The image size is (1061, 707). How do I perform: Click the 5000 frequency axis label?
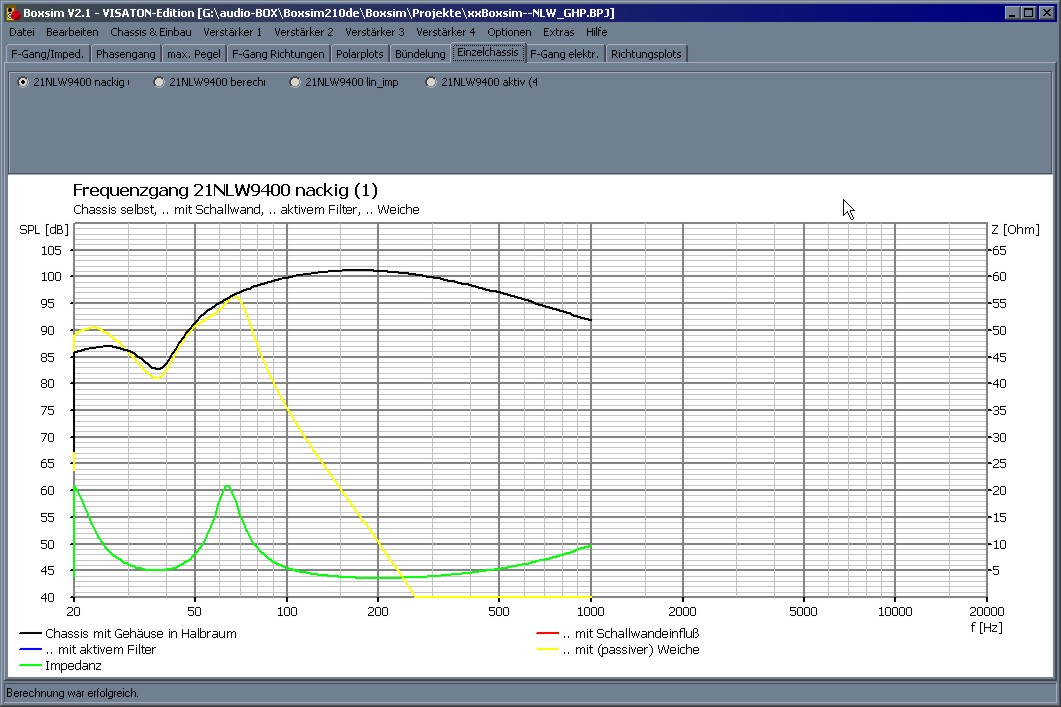[x=803, y=612]
